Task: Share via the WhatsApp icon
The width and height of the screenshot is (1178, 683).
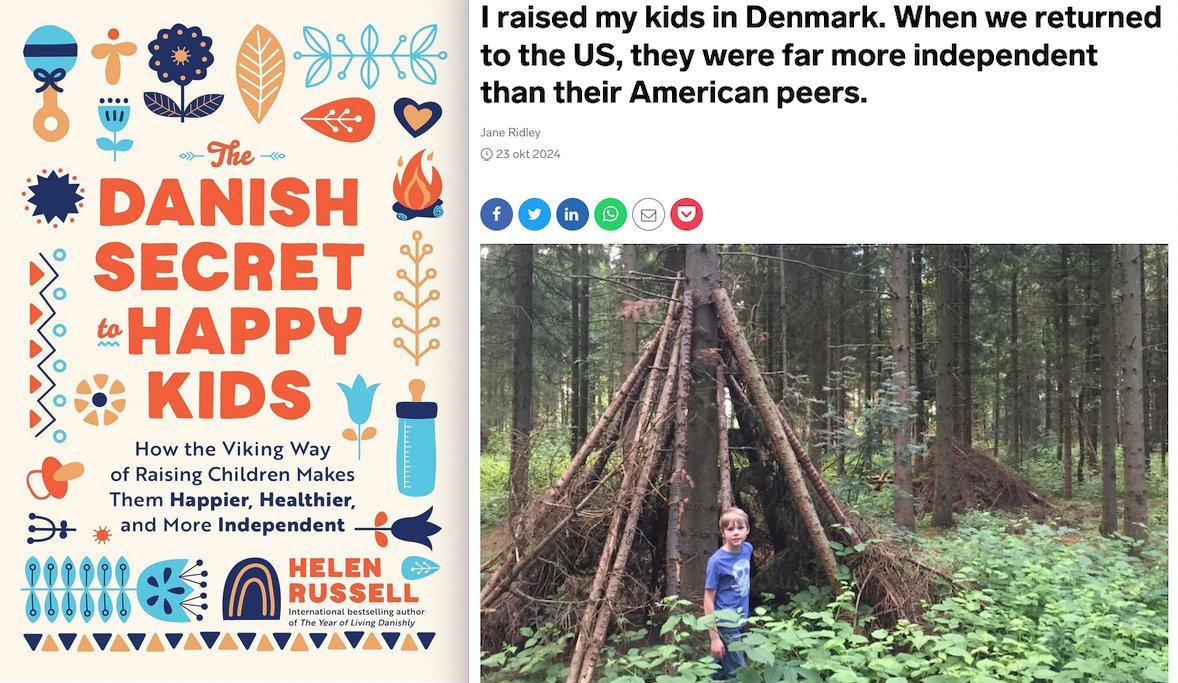Action: click(610, 214)
